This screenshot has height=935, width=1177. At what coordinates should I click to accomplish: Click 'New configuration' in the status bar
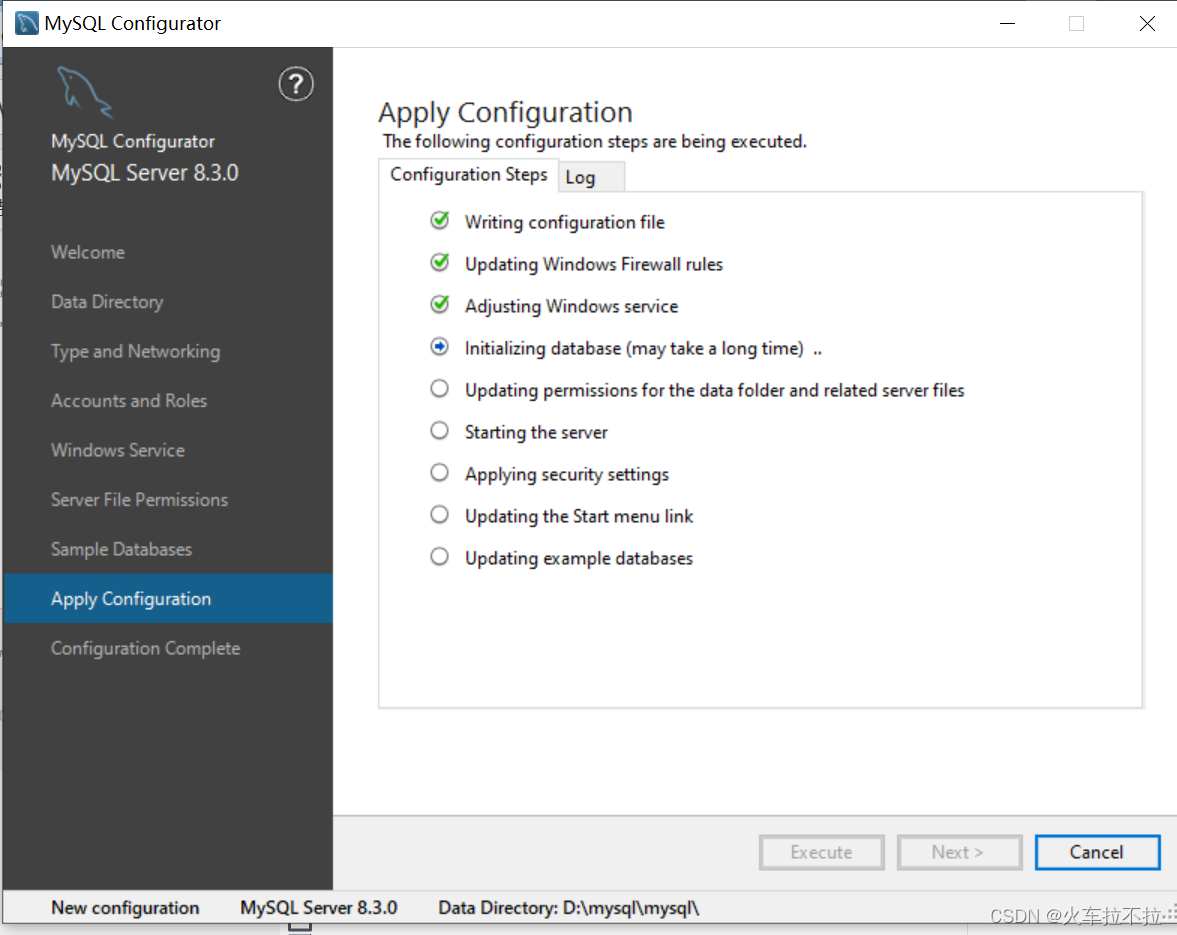pyautogui.click(x=125, y=908)
